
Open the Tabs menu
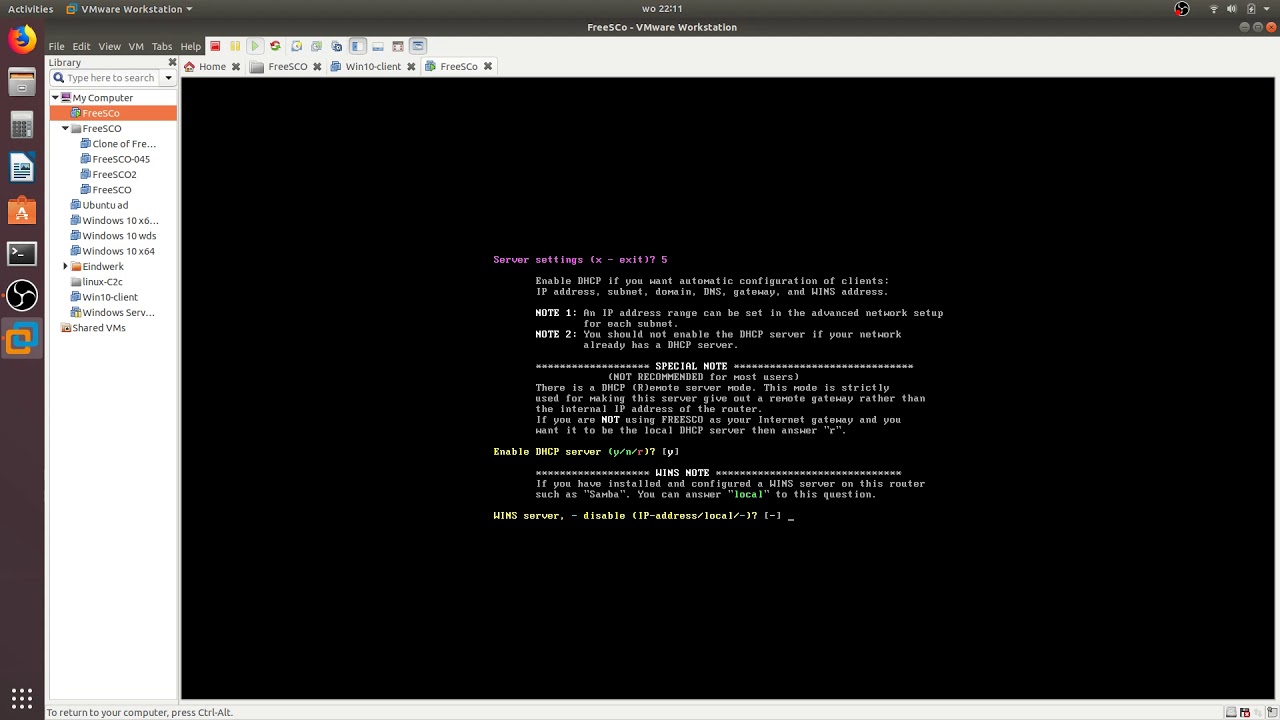click(x=162, y=46)
